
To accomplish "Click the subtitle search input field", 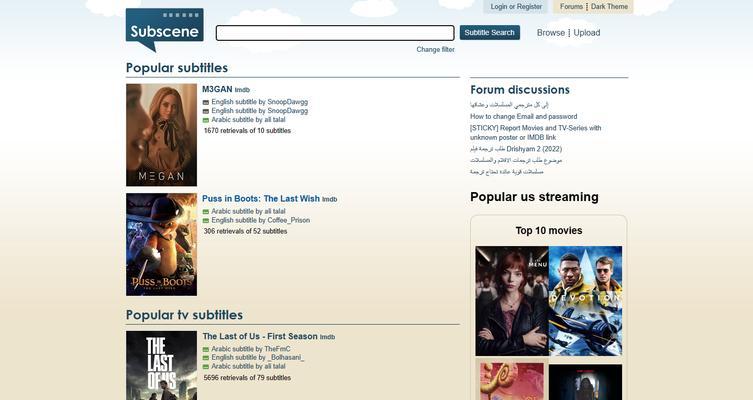I will click(x=335, y=33).
